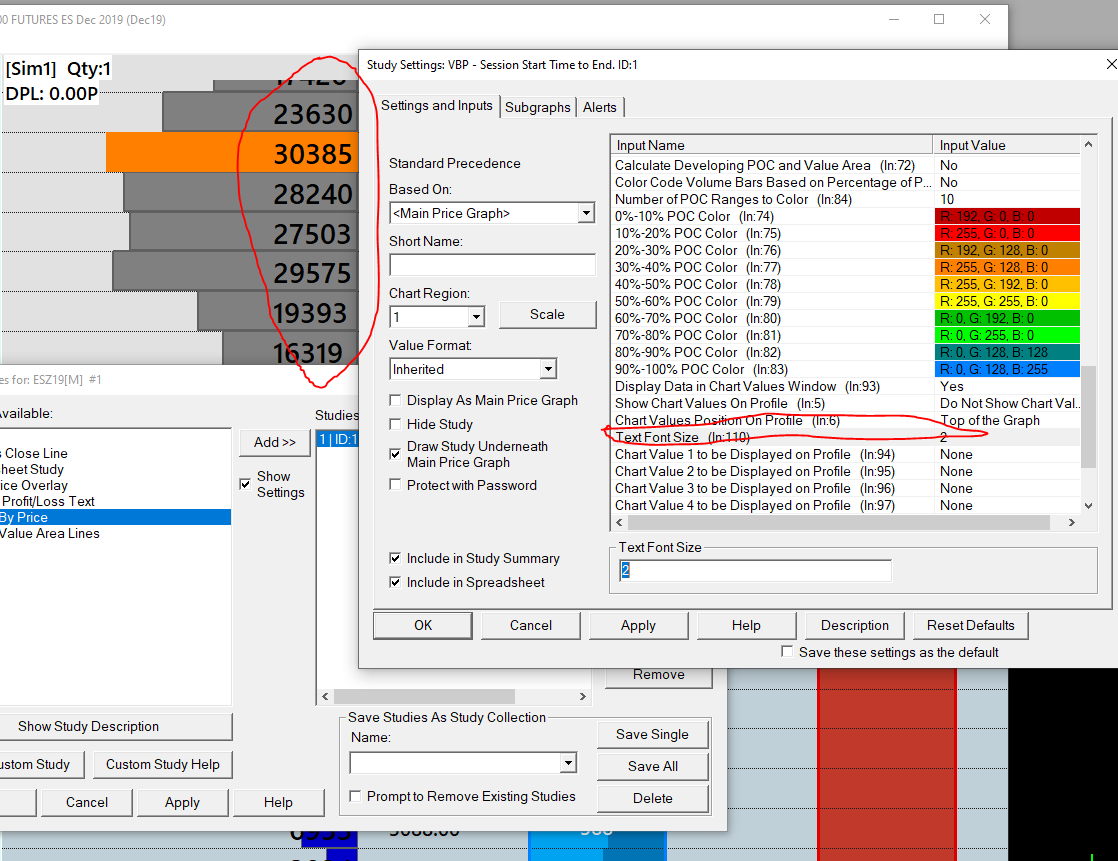Click the Text Font Size input box
Viewport: 1118px width, 861px height.
pos(755,570)
